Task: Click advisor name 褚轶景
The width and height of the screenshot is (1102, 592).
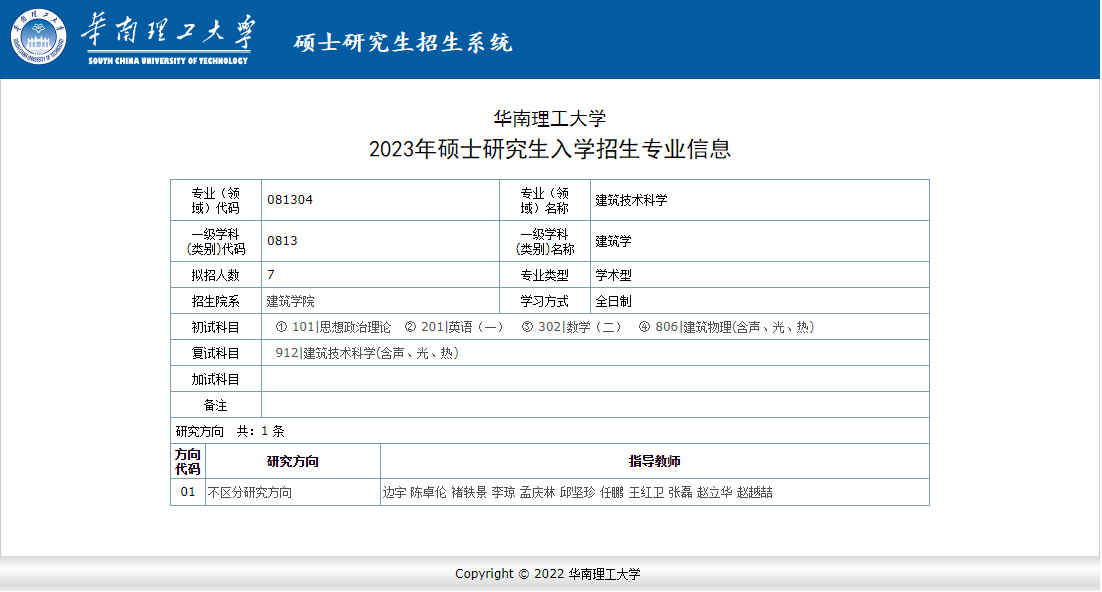Action: point(469,492)
